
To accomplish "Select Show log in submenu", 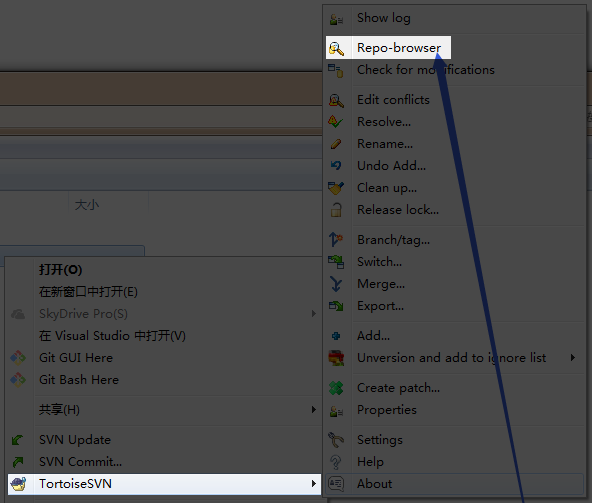I will point(384,18).
